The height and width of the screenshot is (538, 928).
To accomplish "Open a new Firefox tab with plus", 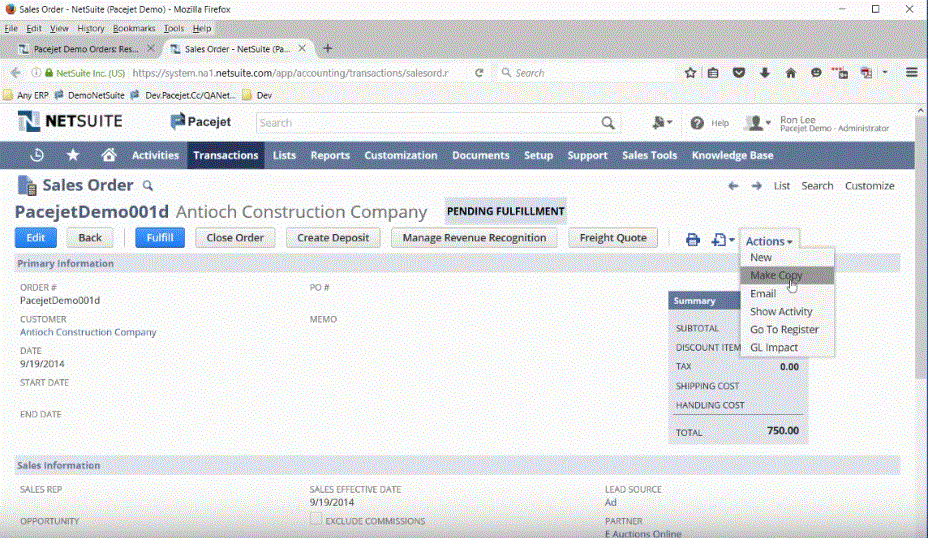I will (x=327, y=49).
